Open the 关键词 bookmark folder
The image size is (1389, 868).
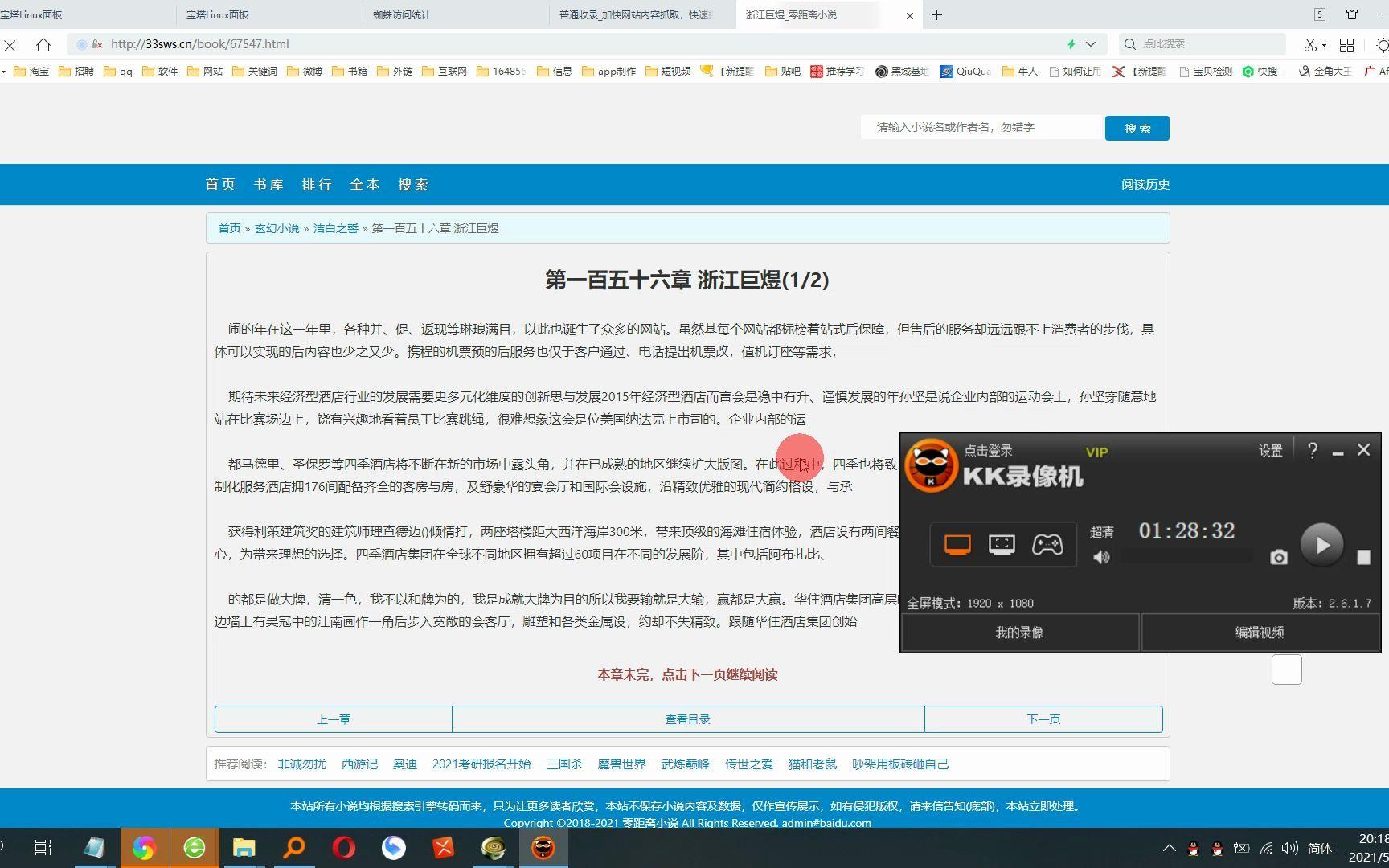click(255, 72)
